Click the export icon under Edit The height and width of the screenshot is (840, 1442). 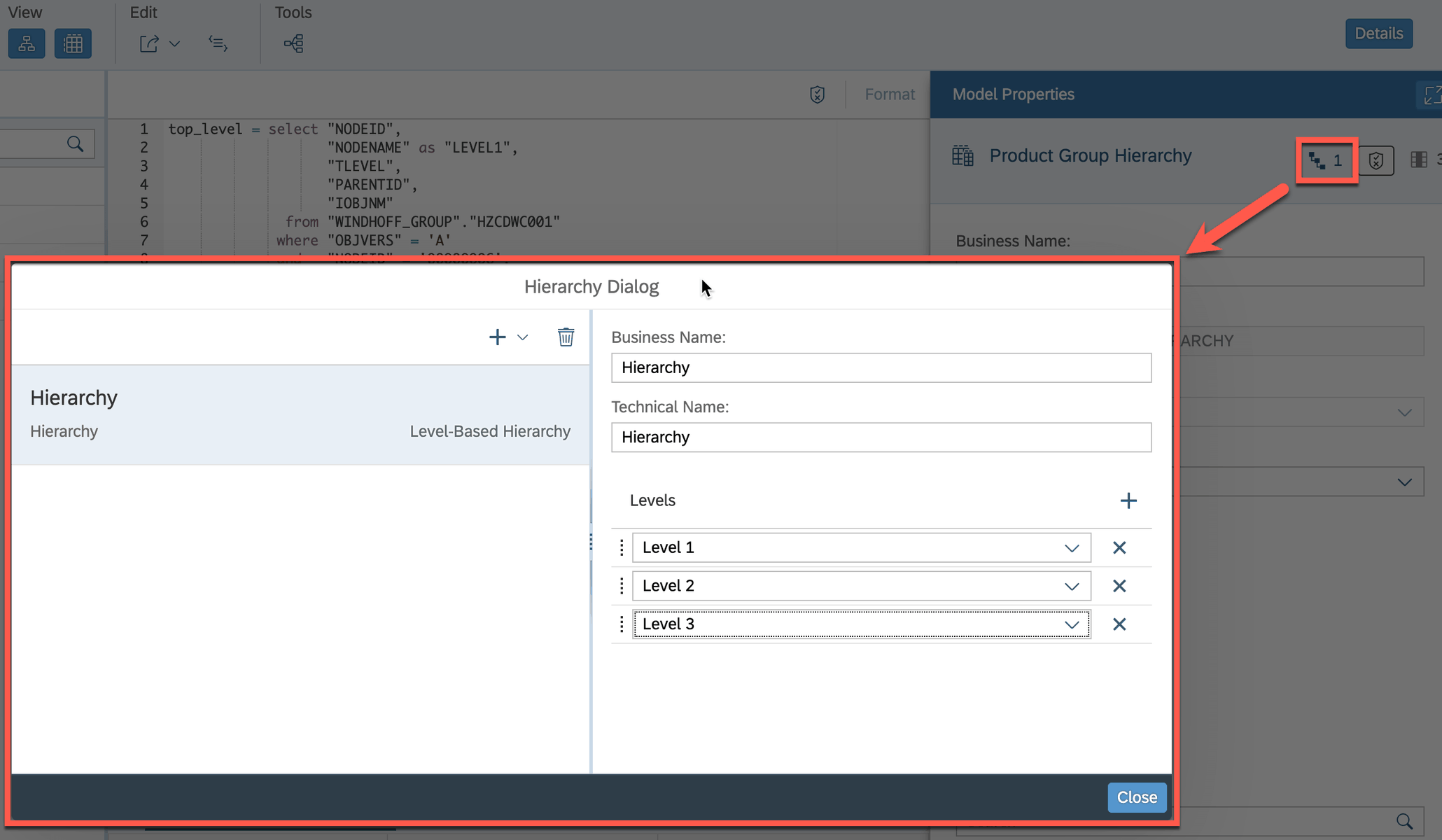pos(149,44)
